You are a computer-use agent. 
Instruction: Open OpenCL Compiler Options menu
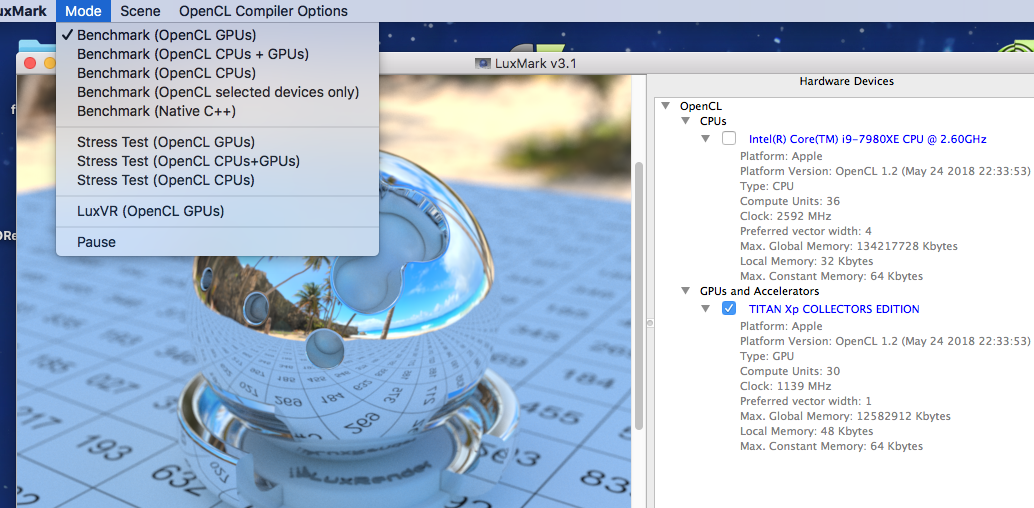(x=263, y=11)
